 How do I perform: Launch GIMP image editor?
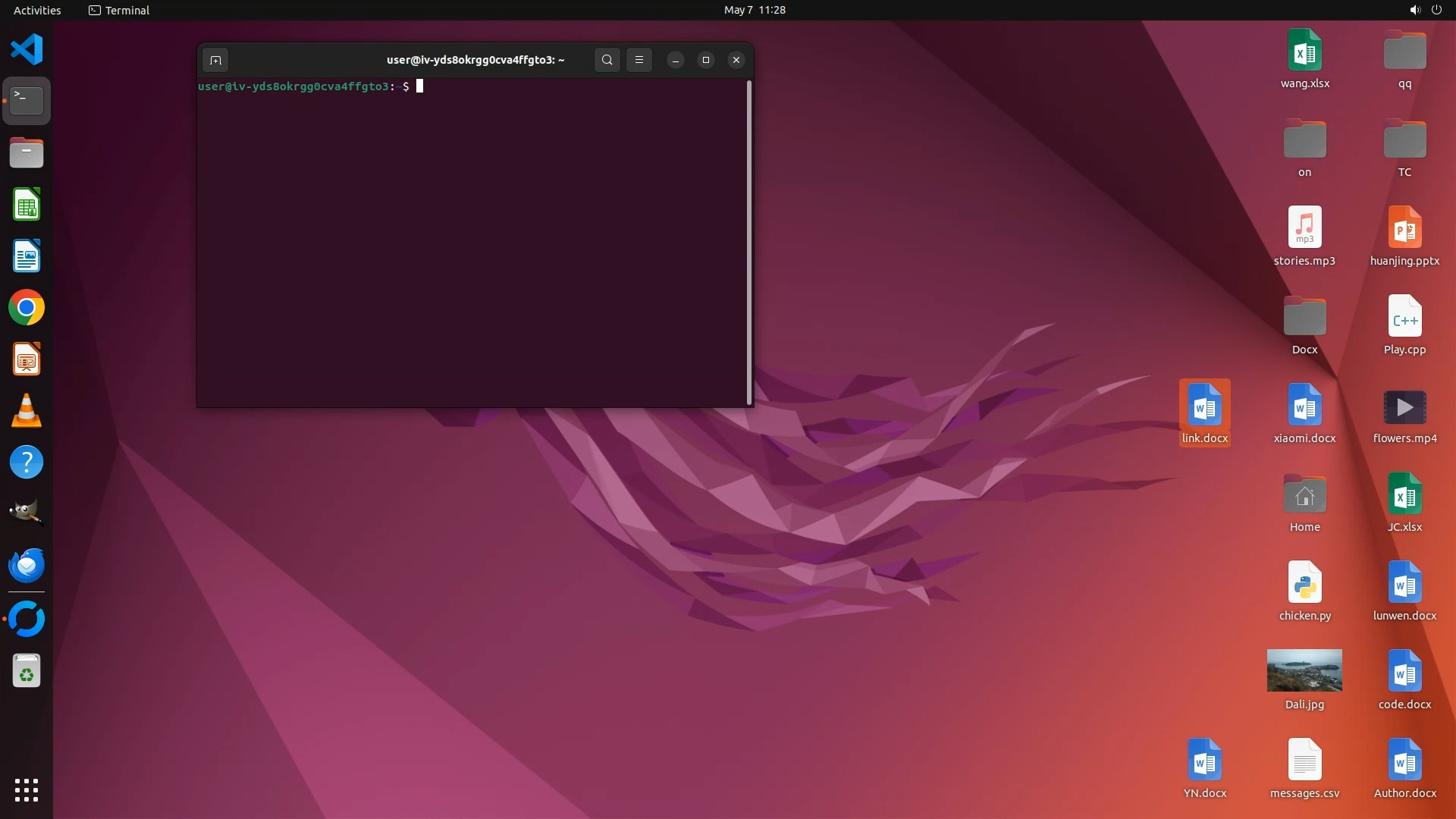click(x=27, y=513)
